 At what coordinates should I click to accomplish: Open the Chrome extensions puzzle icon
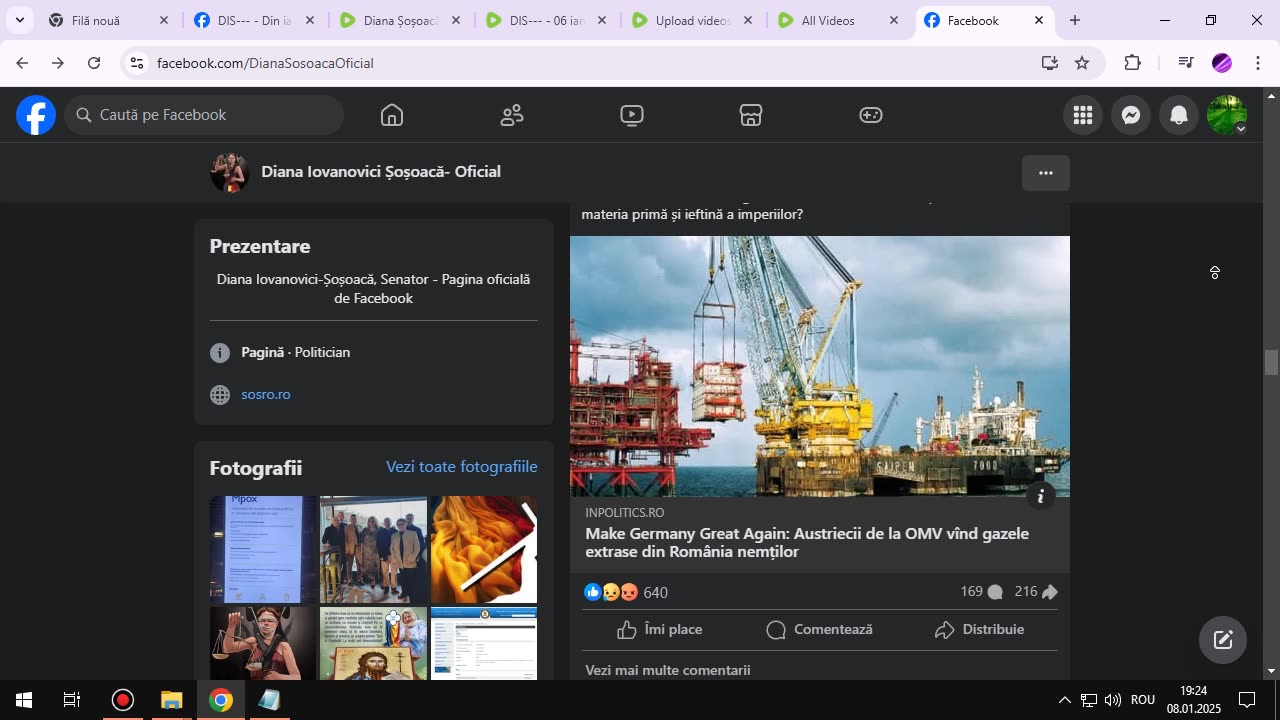[x=1132, y=63]
